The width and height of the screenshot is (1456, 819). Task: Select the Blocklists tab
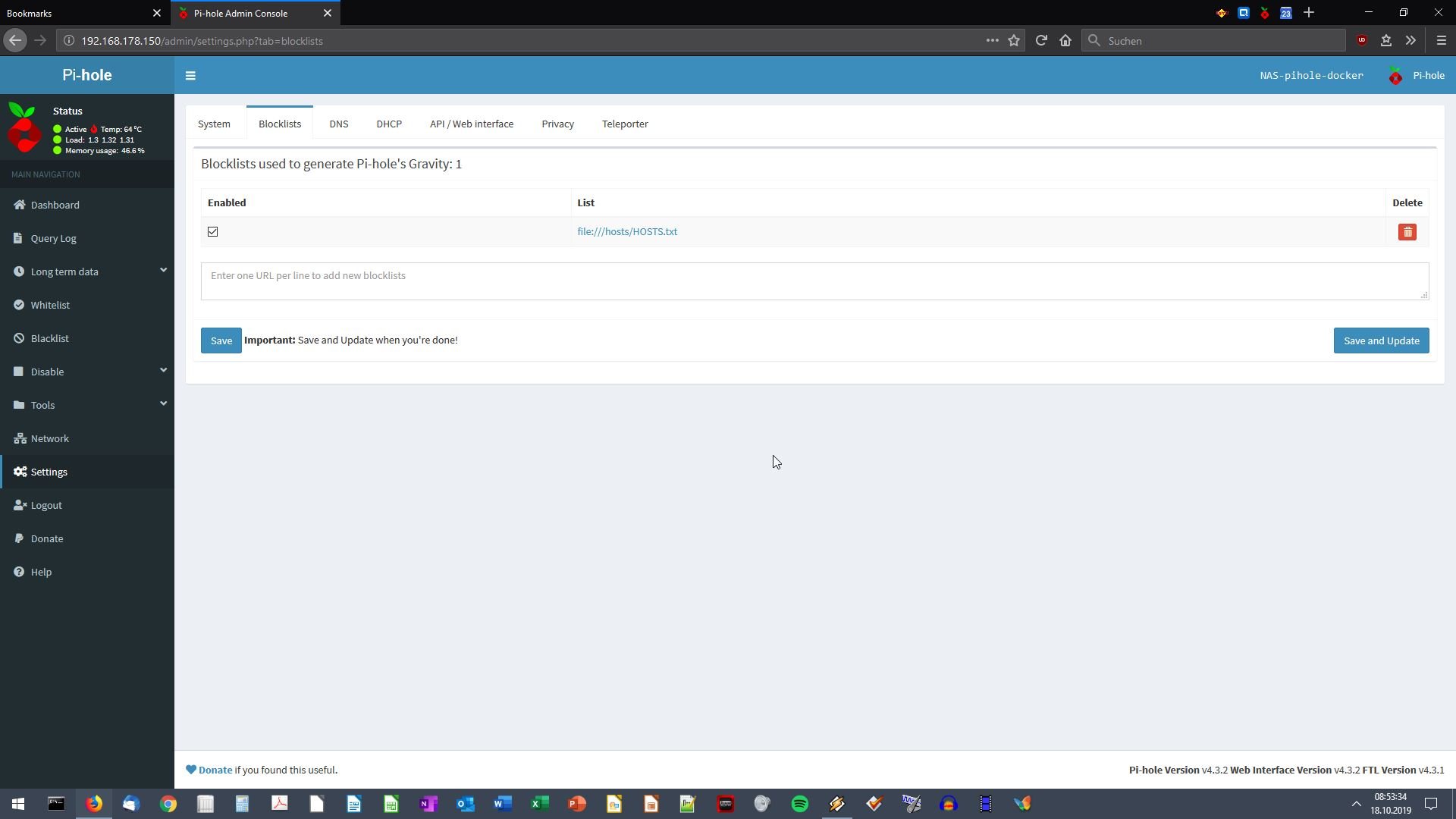click(x=280, y=124)
